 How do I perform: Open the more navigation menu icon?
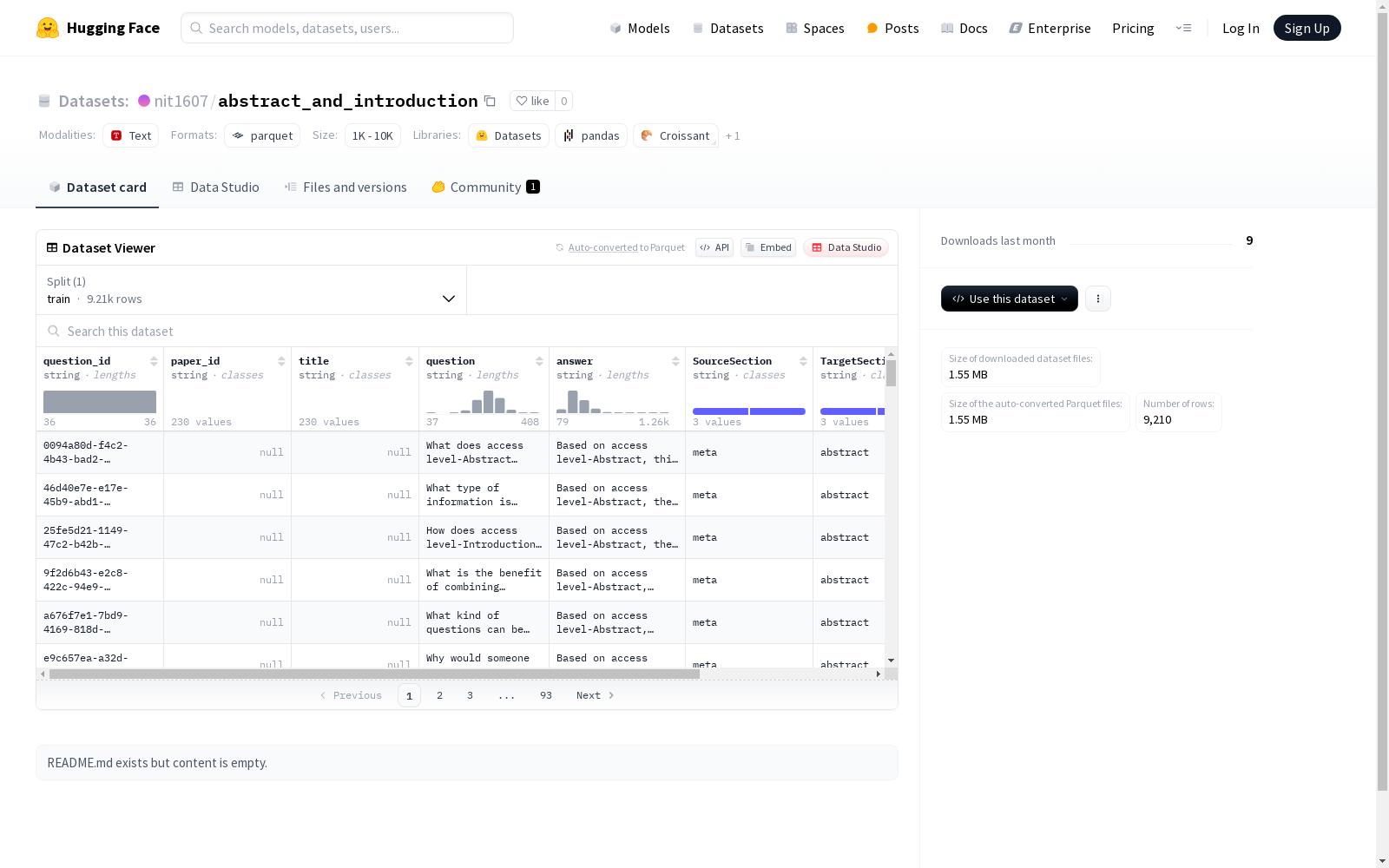coord(1183,28)
